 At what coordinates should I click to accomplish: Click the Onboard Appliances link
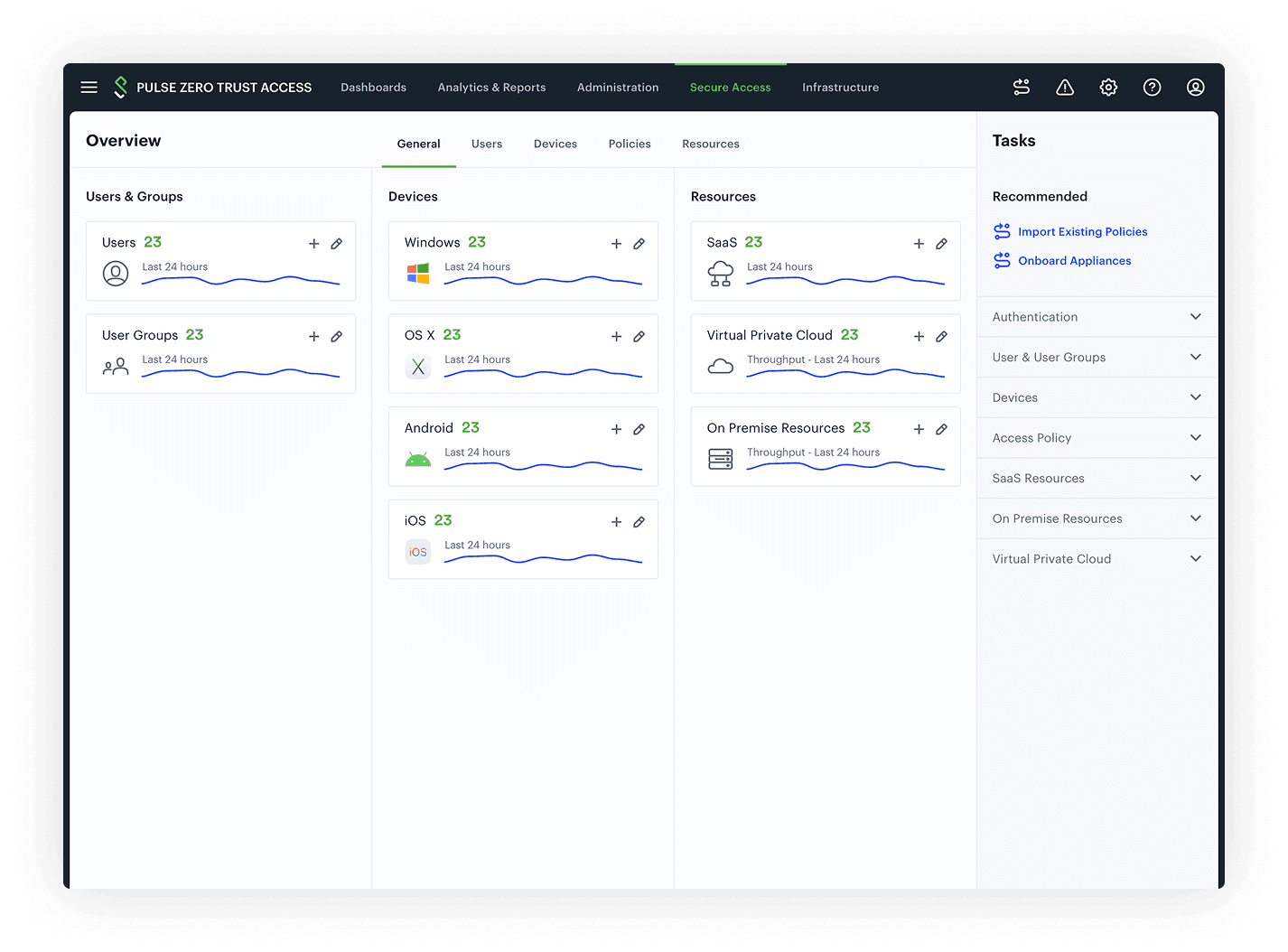[x=1074, y=260]
